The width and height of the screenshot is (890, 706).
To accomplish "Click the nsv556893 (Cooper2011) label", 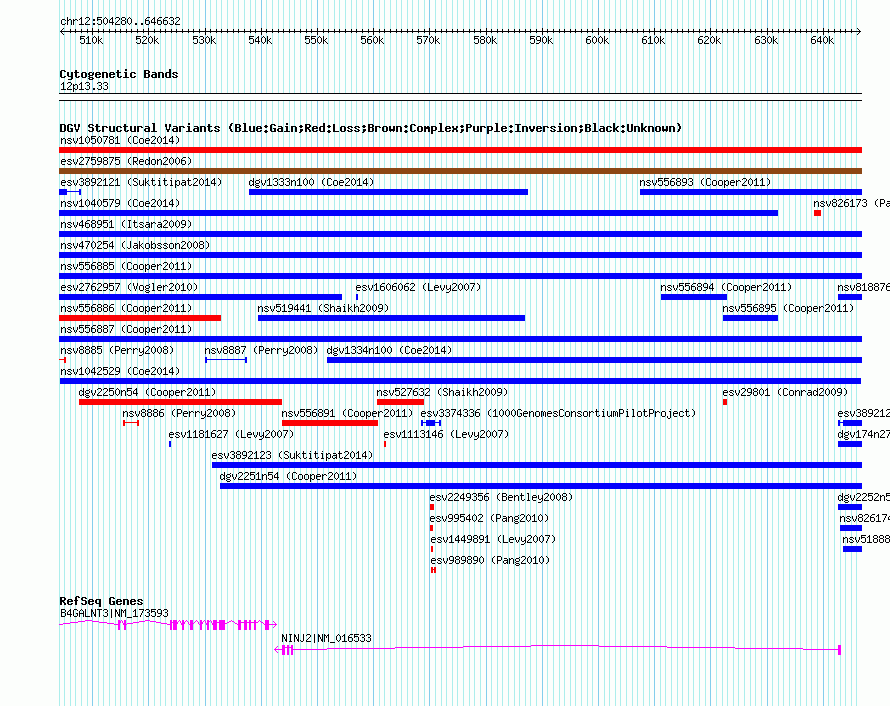I will click(x=705, y=182).
